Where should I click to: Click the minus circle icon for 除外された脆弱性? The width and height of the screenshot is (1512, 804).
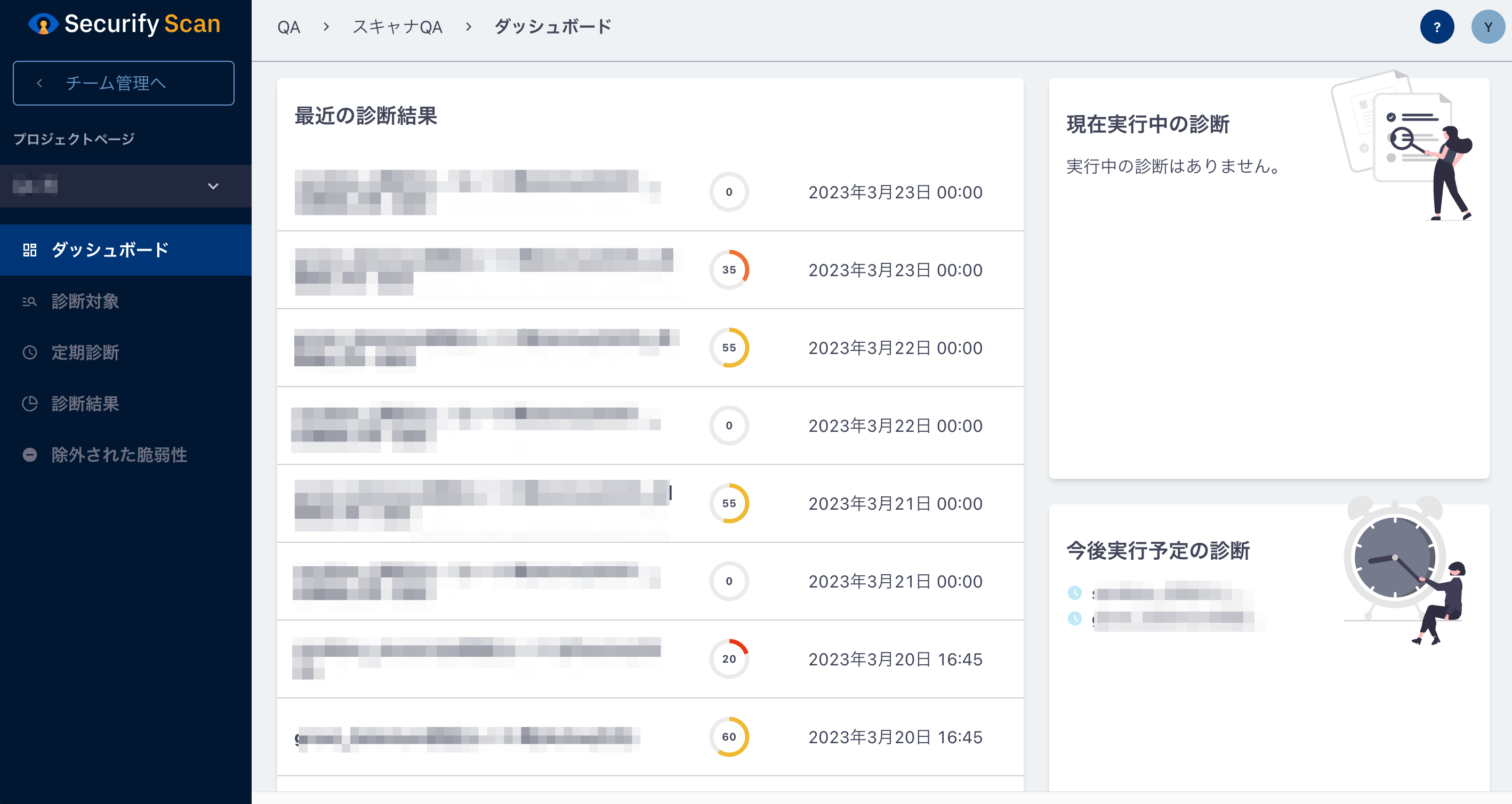tap(29, 455)
